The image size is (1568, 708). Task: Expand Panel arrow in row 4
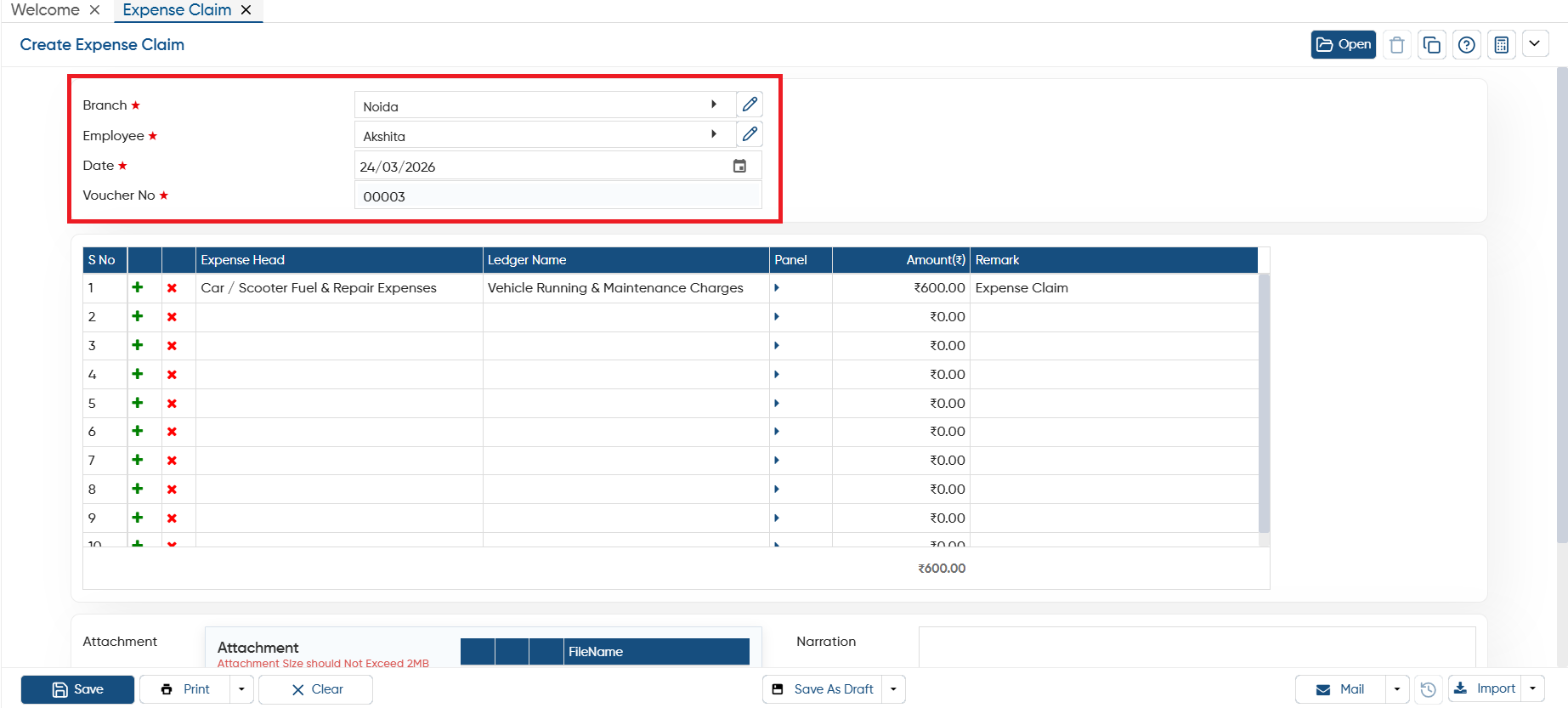click(x=777, y=374)
